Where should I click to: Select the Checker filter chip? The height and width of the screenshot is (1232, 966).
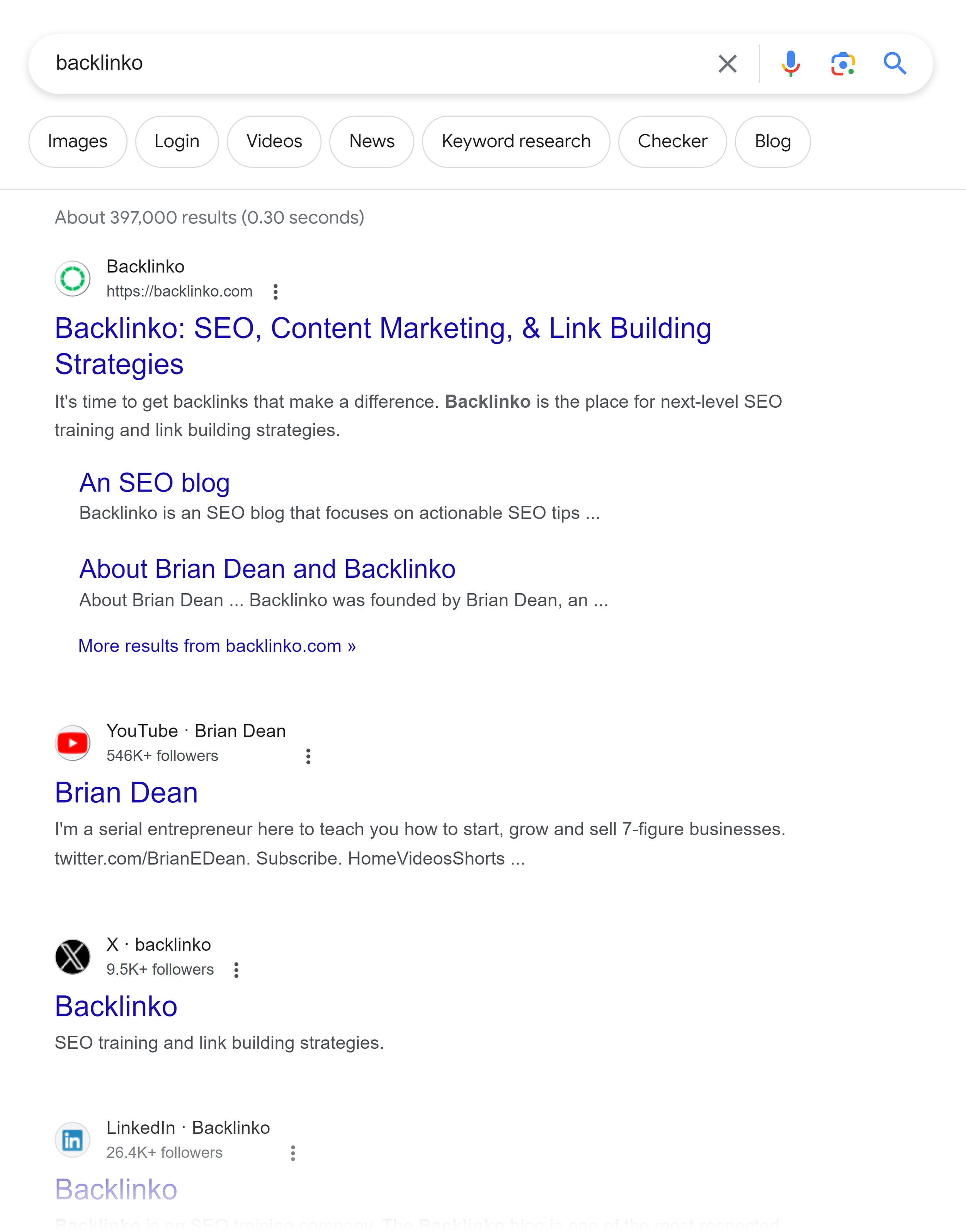pos(672,141)
